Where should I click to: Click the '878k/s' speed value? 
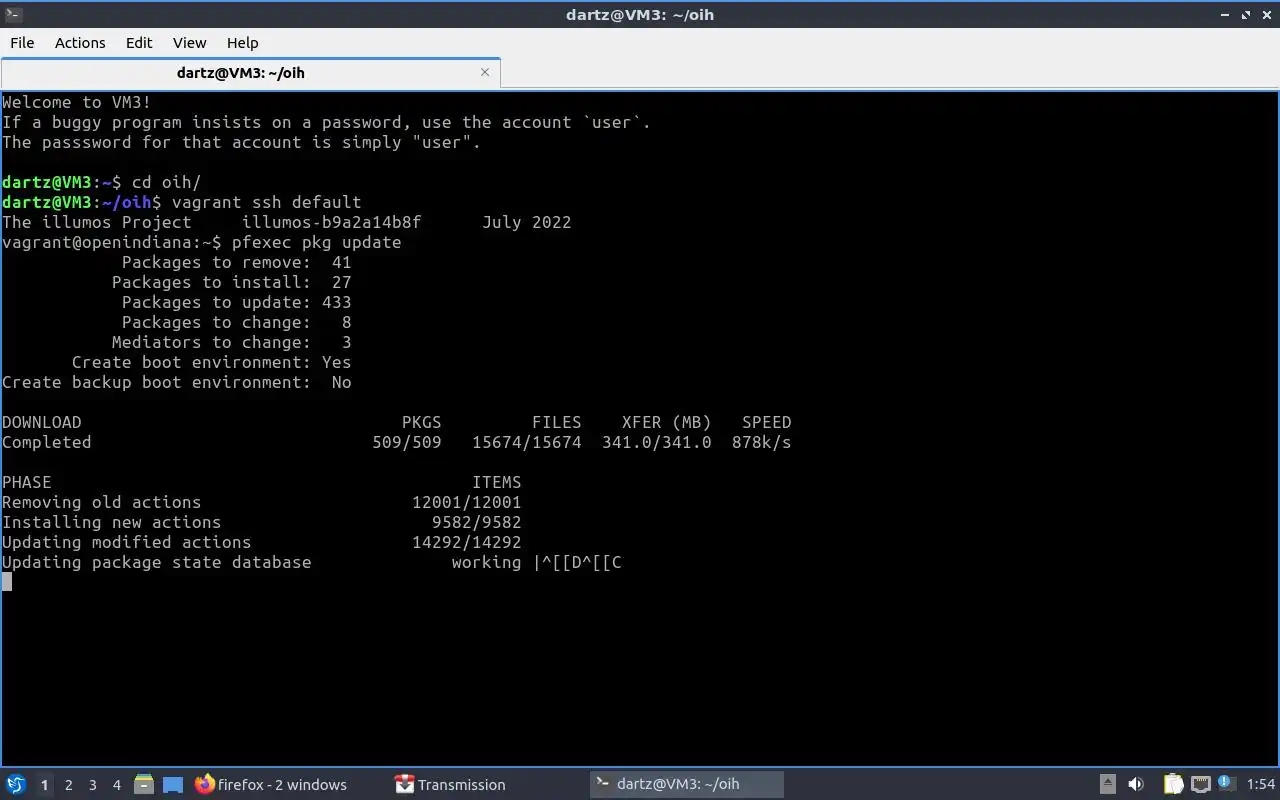point(761,442)
